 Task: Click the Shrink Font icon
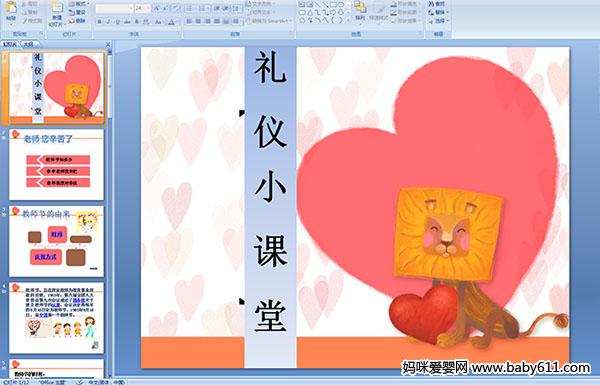[165, 8]
